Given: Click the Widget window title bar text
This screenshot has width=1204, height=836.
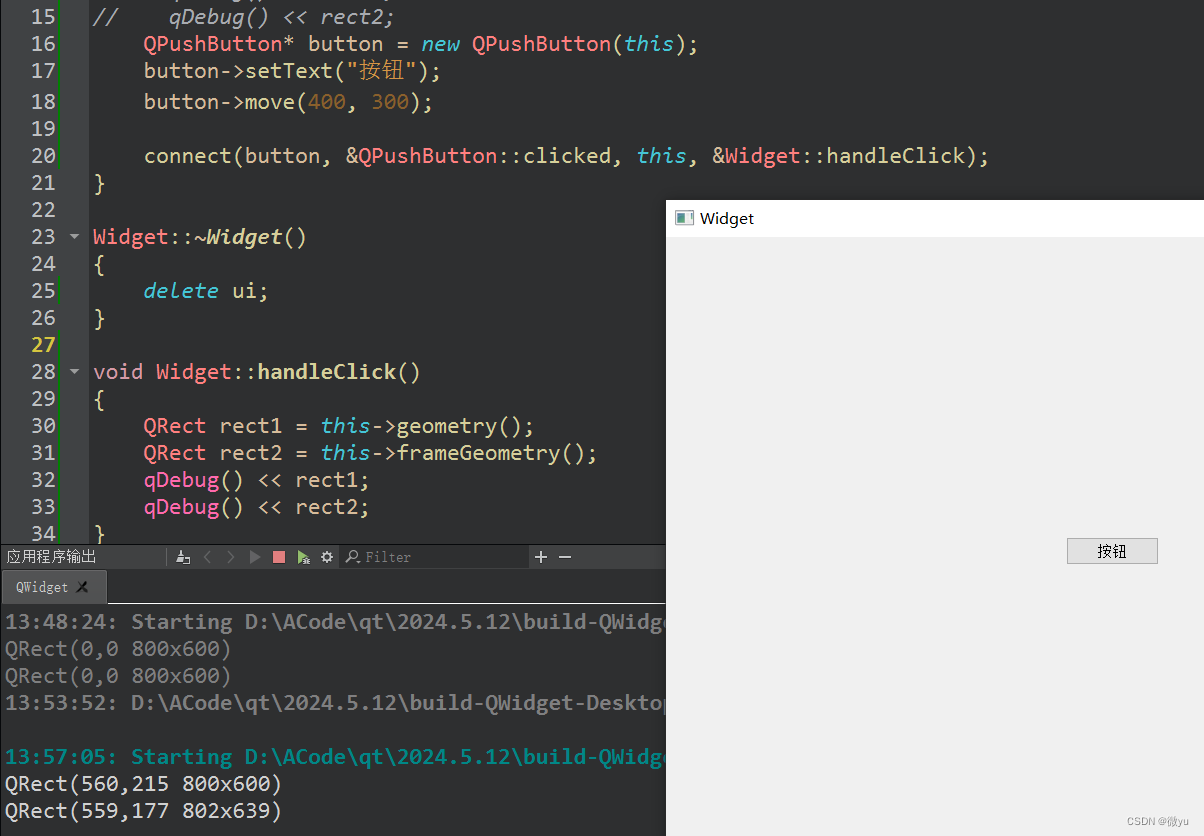Looking at the screenshot, I should click(x=727, y=218).
